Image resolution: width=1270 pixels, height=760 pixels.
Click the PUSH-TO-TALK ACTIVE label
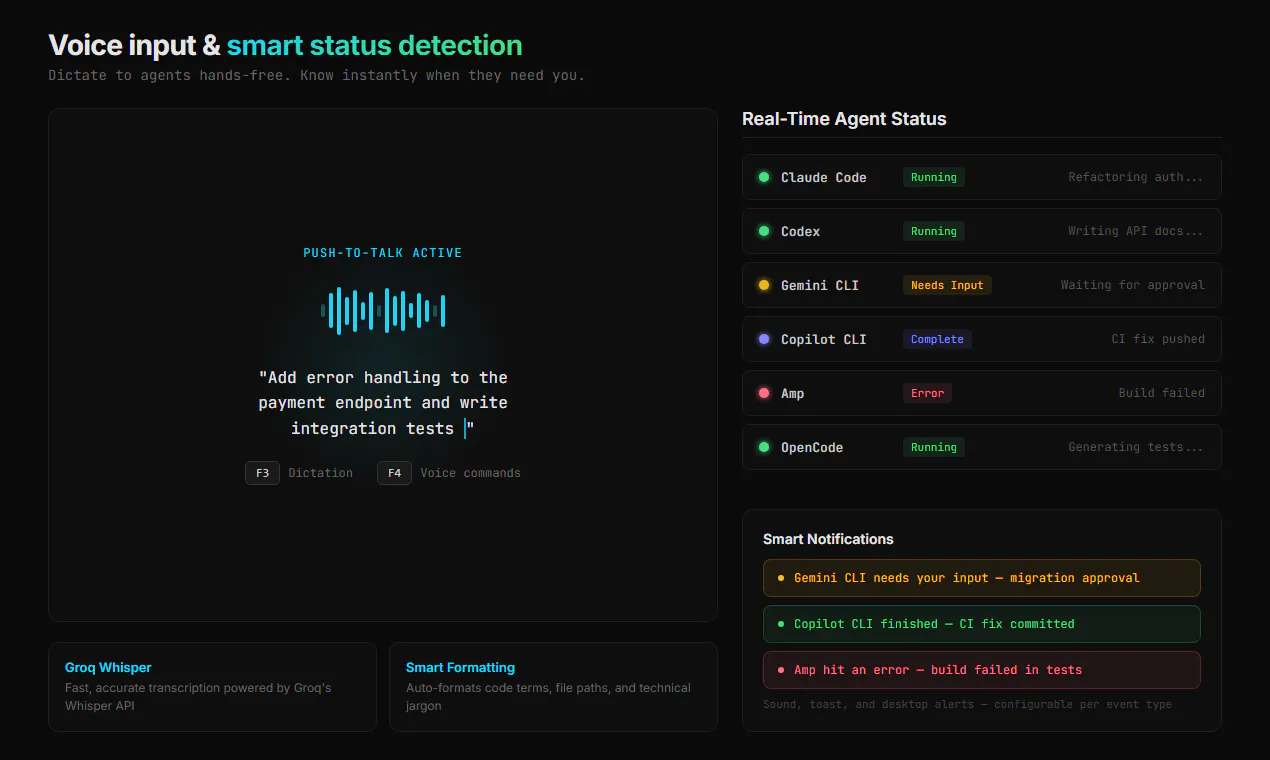point(383,253)
